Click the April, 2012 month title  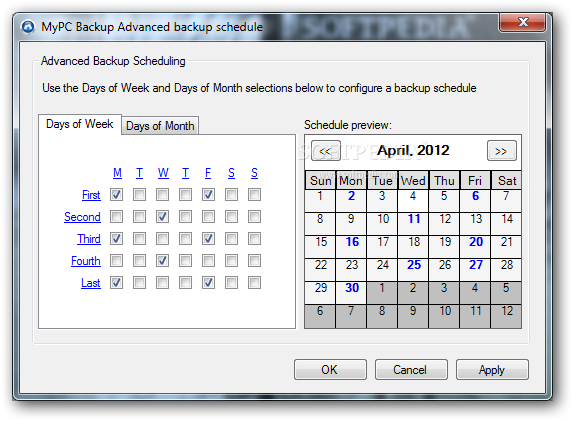tap(413, 150)
